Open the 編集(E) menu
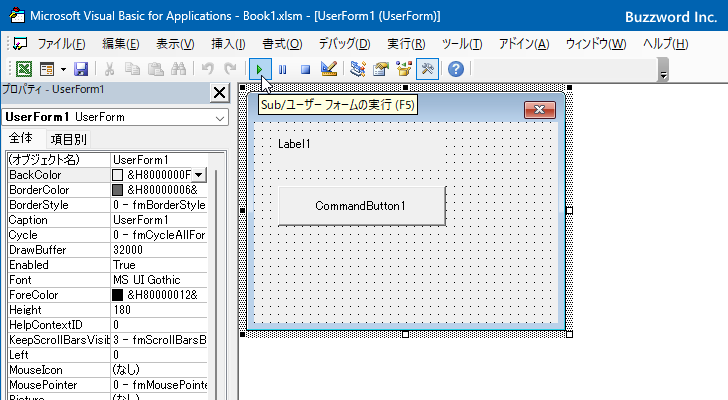Screen dimensions: 728x400 coord(121,44)
